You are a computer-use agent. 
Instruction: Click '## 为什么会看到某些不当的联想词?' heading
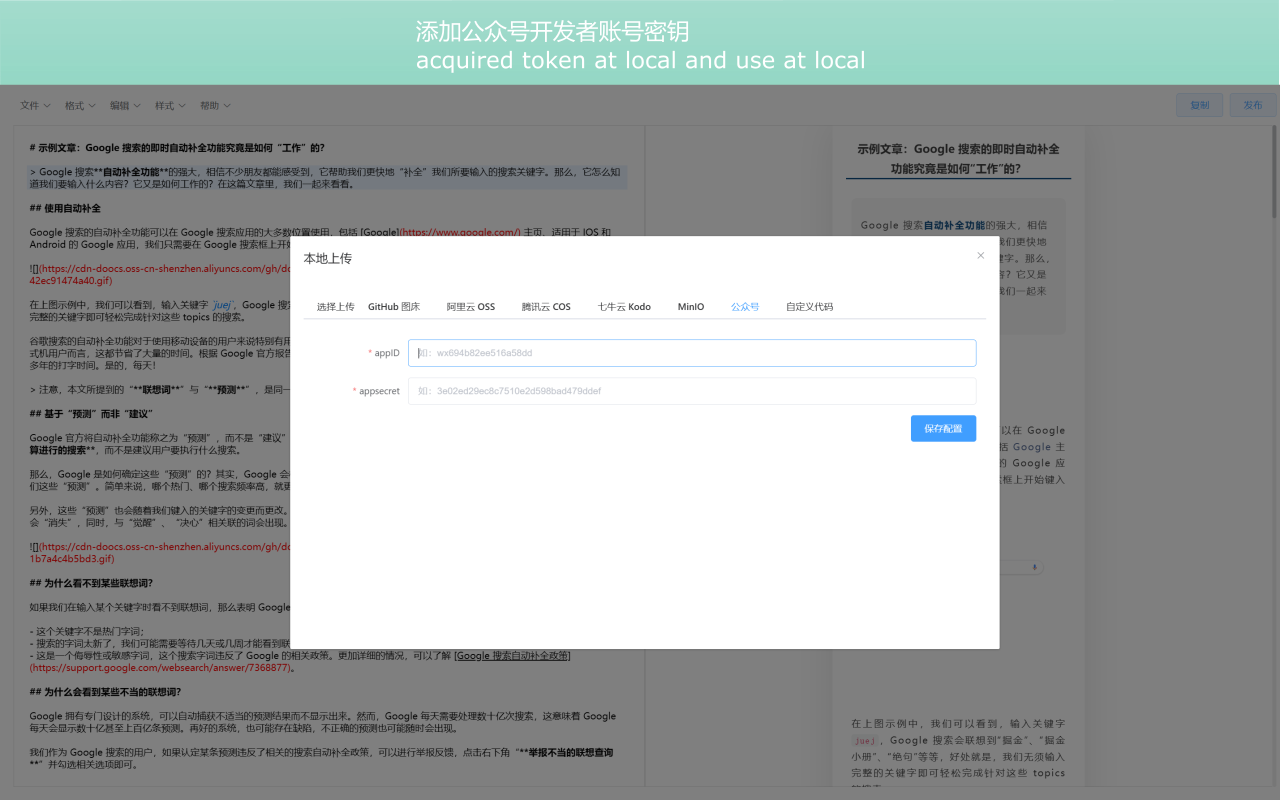pyautogui.click(x=105, y=692)
